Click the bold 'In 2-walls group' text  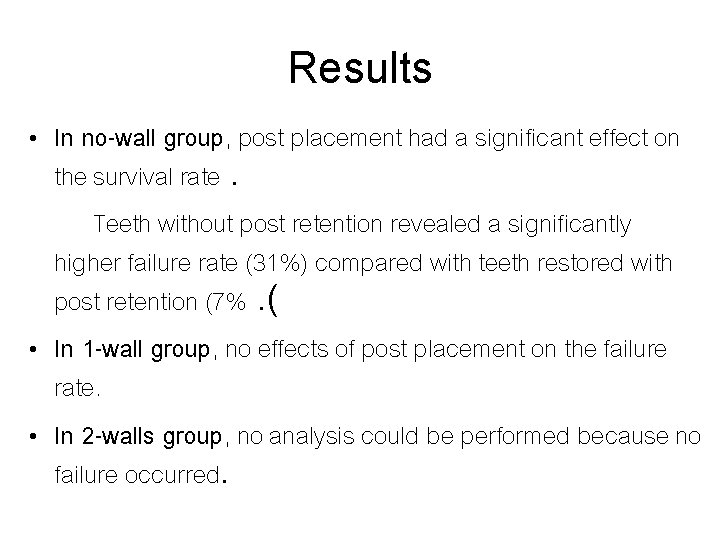(138, 436)
